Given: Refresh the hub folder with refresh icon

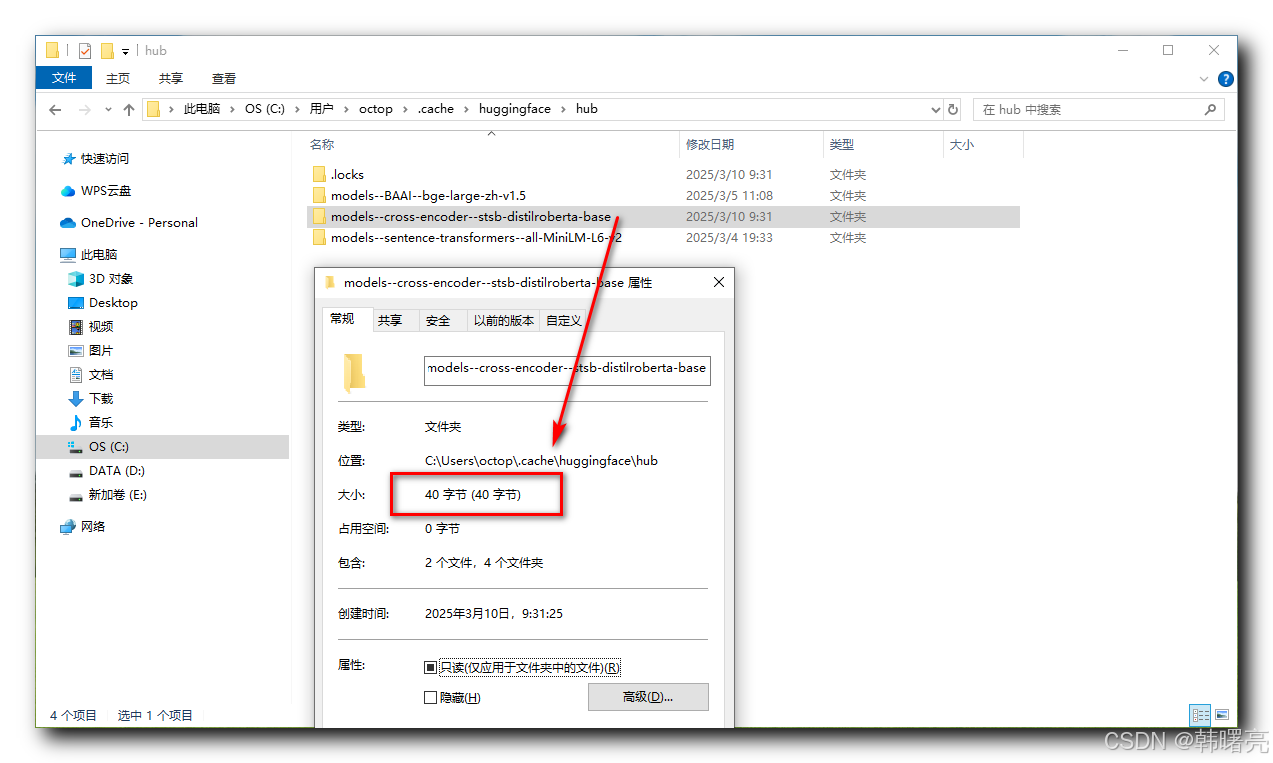Looking at the screenshot, I should [952, 109].
